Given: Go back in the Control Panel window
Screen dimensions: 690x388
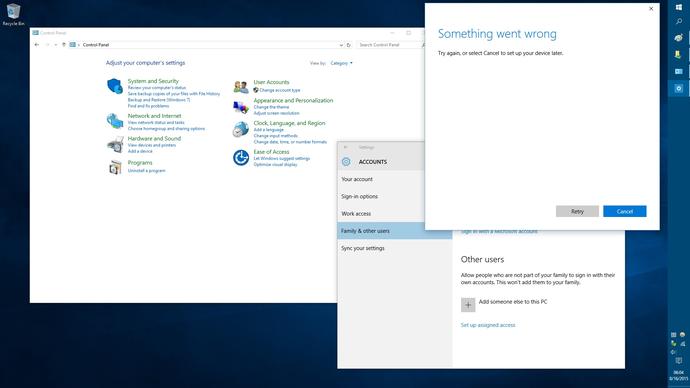Looking at the screenshot, I should [x=37, y=45].
